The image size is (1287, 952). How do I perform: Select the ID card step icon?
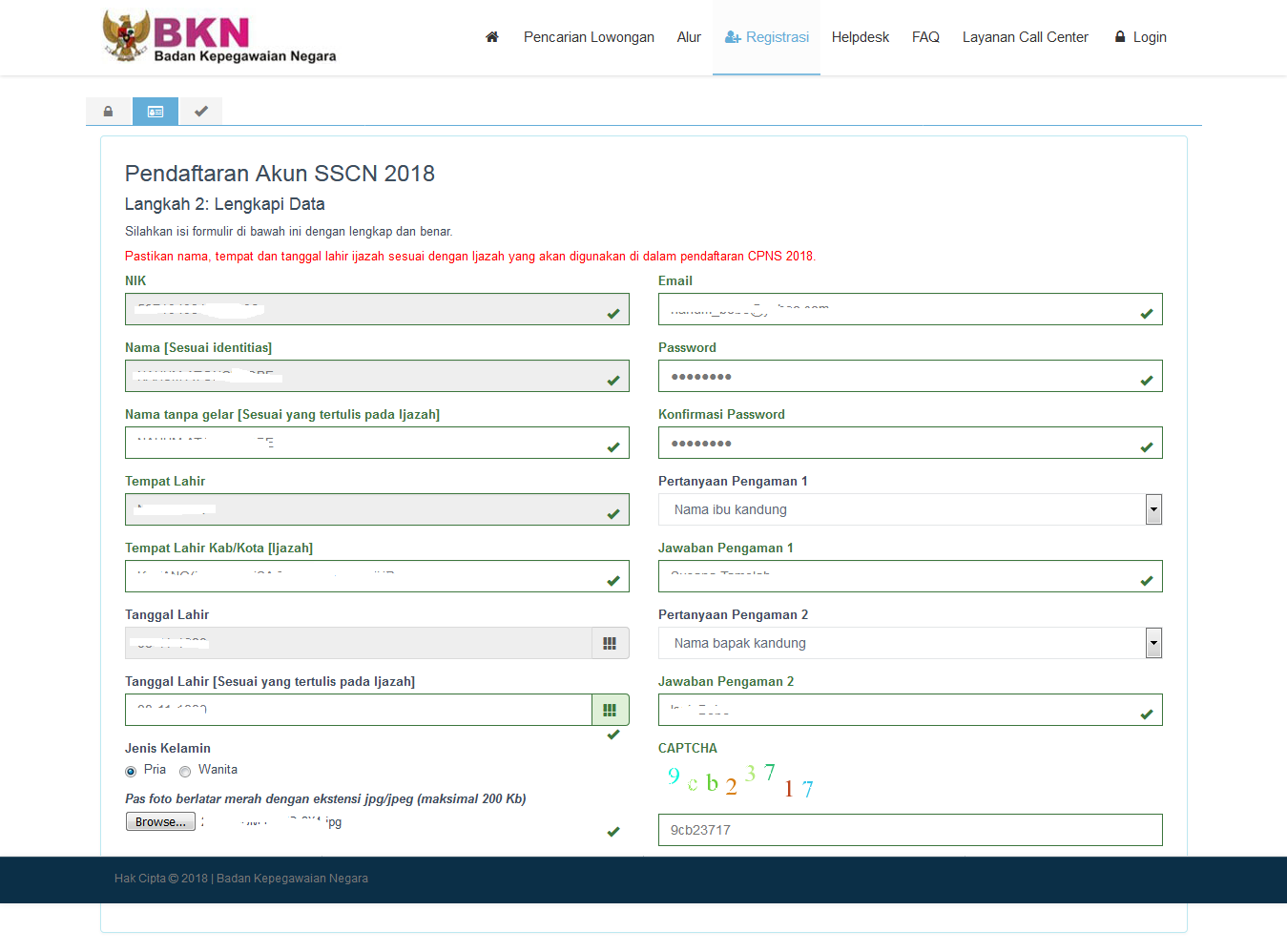(x=156, y=112)
